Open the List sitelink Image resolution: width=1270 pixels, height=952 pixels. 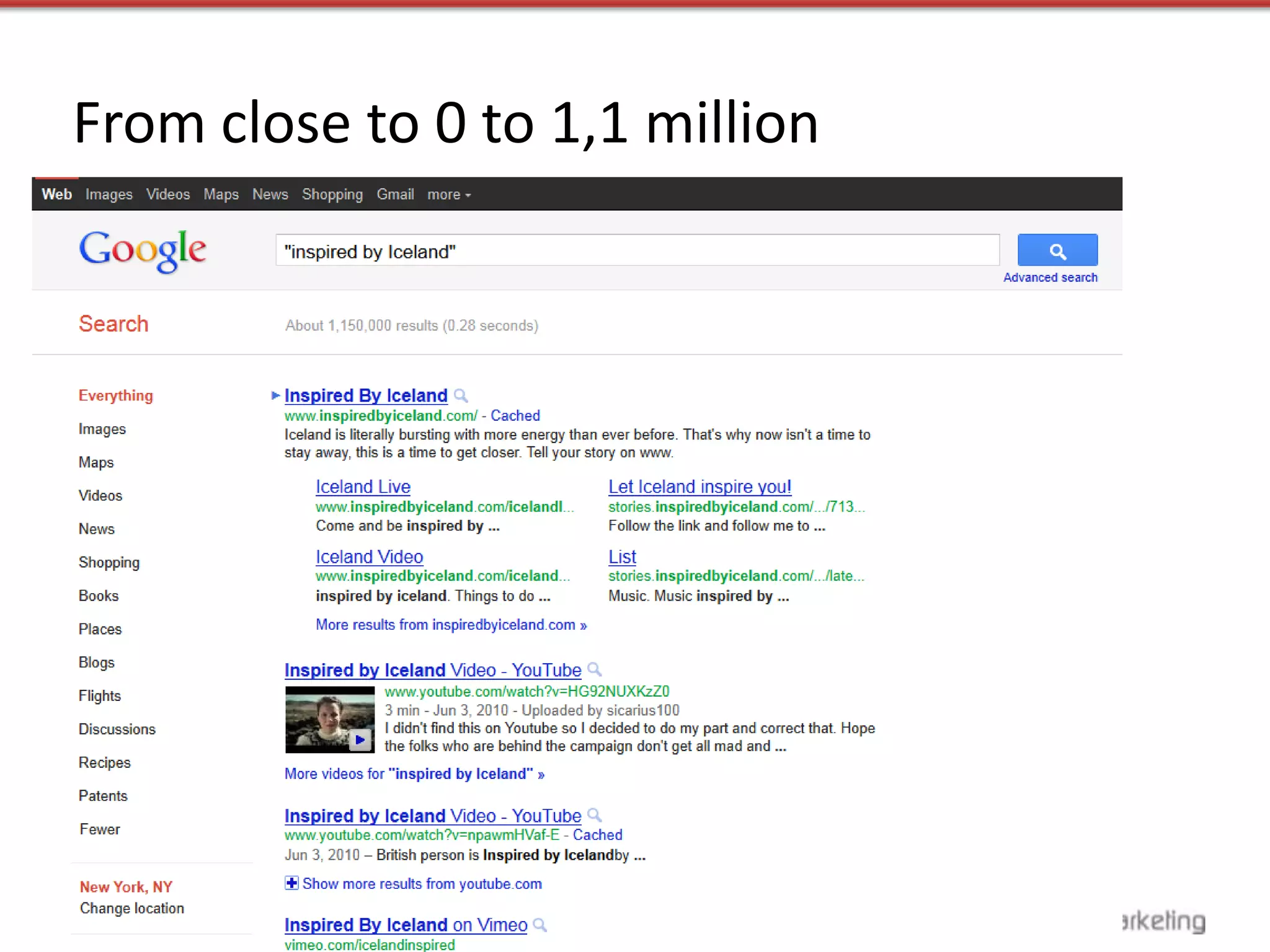point(622,557)
